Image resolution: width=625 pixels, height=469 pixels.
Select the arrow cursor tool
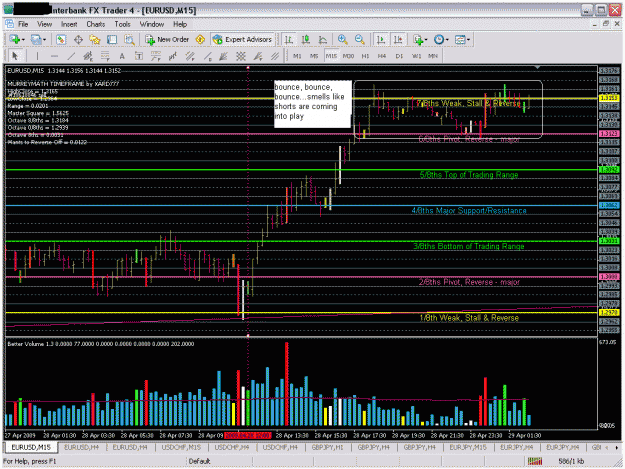coord(15,56)
